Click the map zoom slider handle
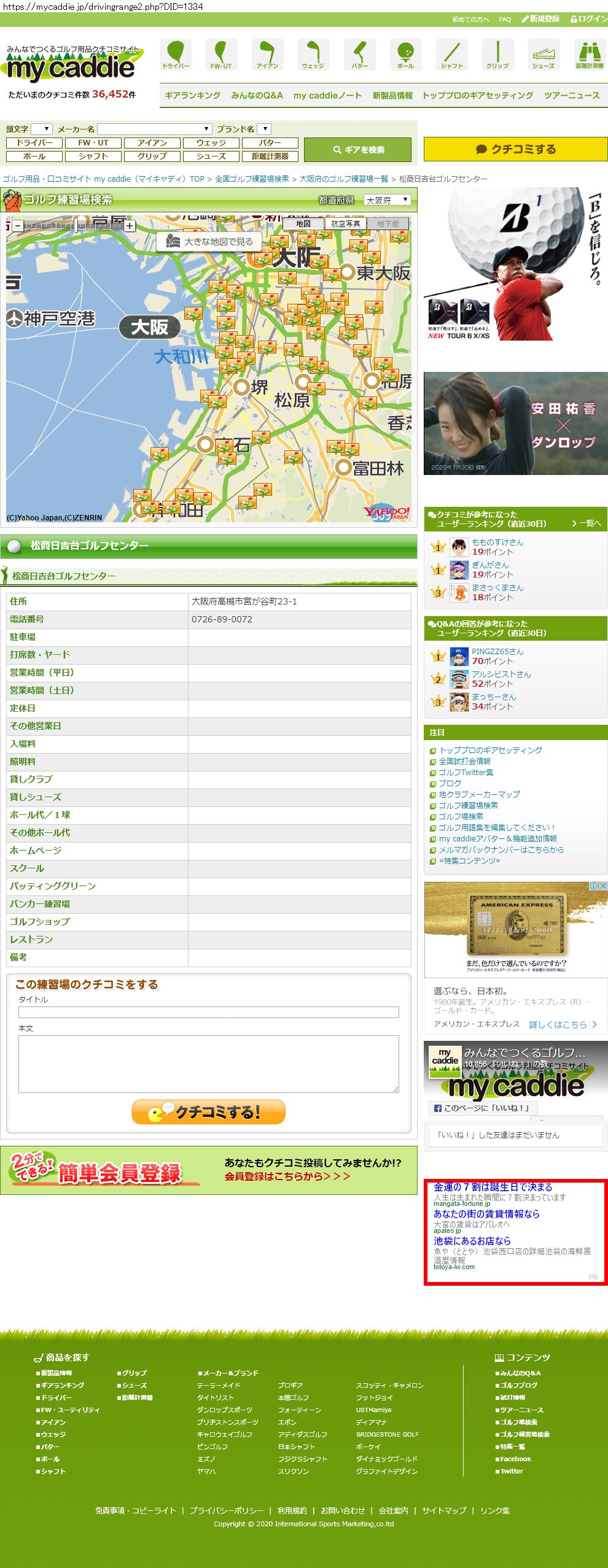The width and height of the screenshot is (608, 1568). (77, 225)
